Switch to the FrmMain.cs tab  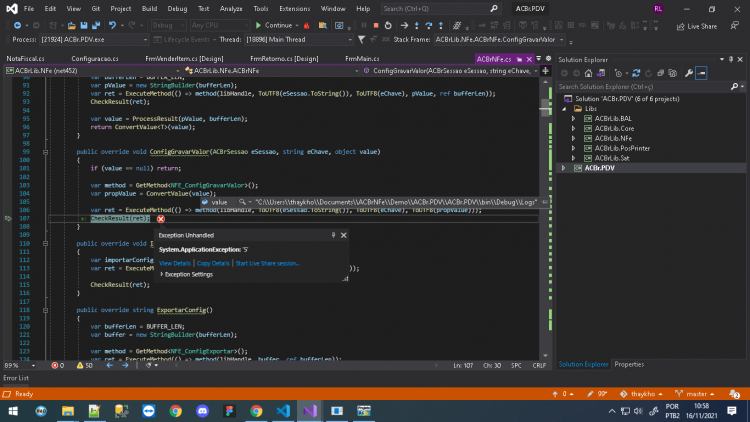coord(362,58)
